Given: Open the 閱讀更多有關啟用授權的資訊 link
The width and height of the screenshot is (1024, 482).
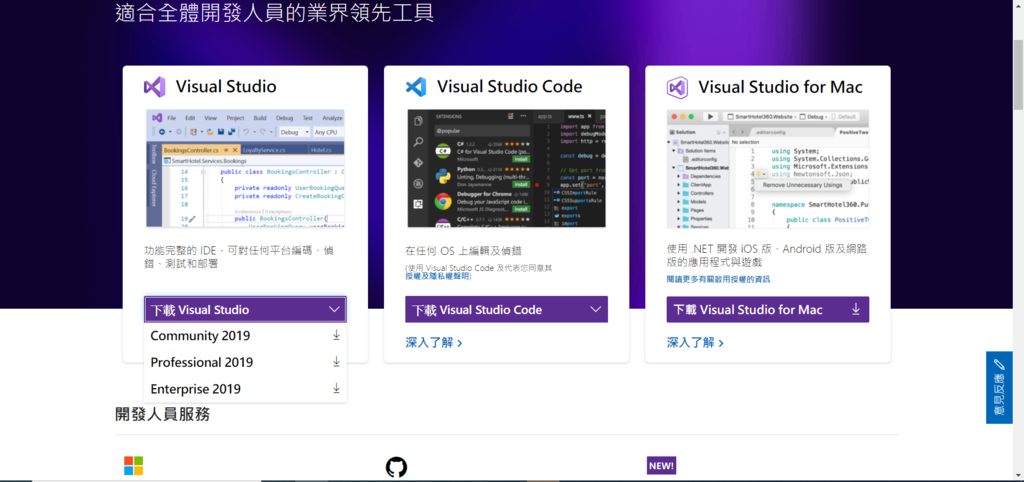Looking at the screenshot, I should (718, 279).
